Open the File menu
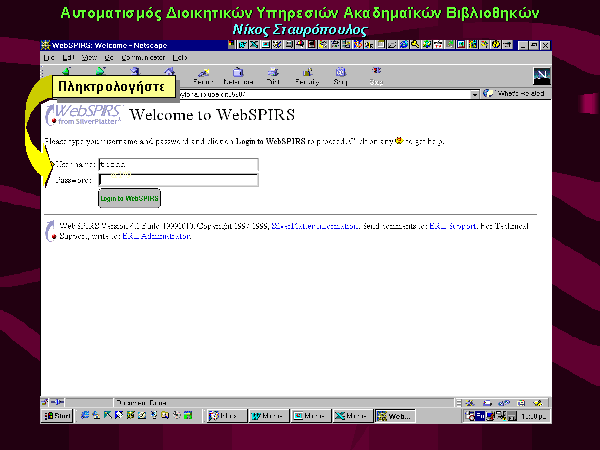Screen dimensions: 600x450 click(49, 58)
